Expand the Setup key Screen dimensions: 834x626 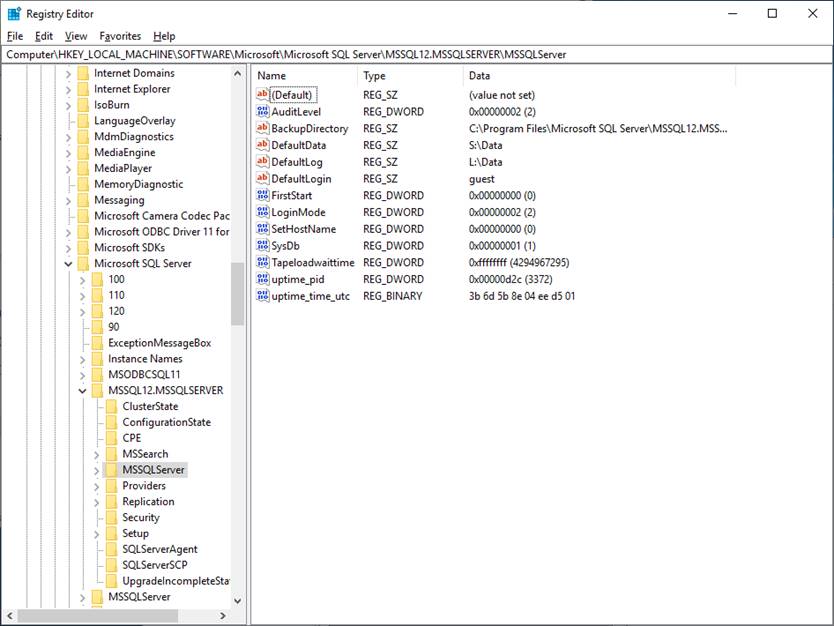(96, 533)
